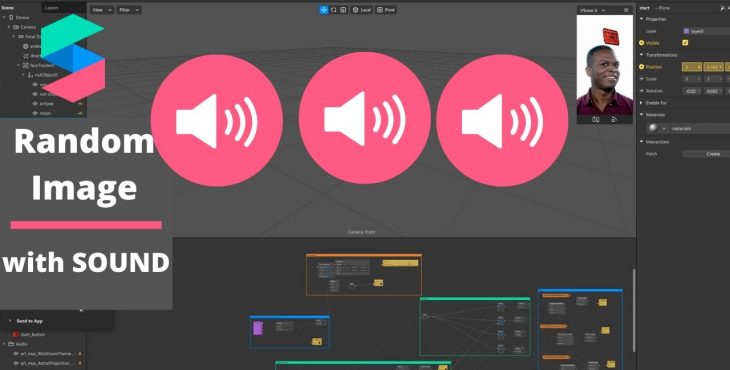Collapse the Transformations section
730x370 pixels.
click(642, 55)
